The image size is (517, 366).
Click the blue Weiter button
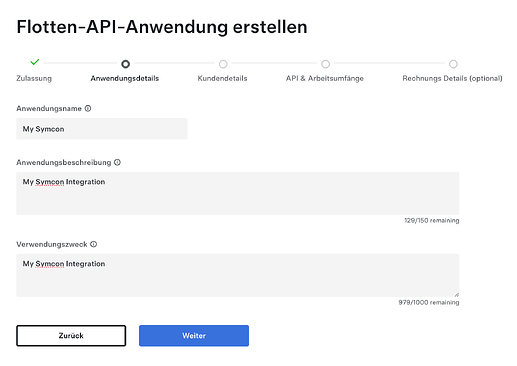pos(194,336)
